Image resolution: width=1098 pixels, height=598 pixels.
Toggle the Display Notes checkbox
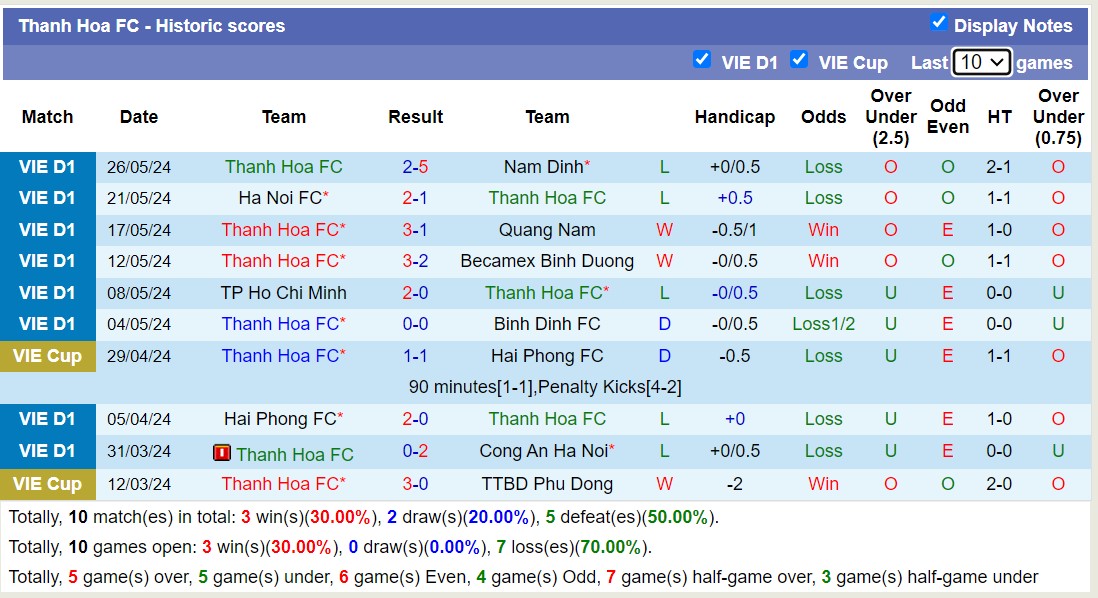click(x=939, y=22)
